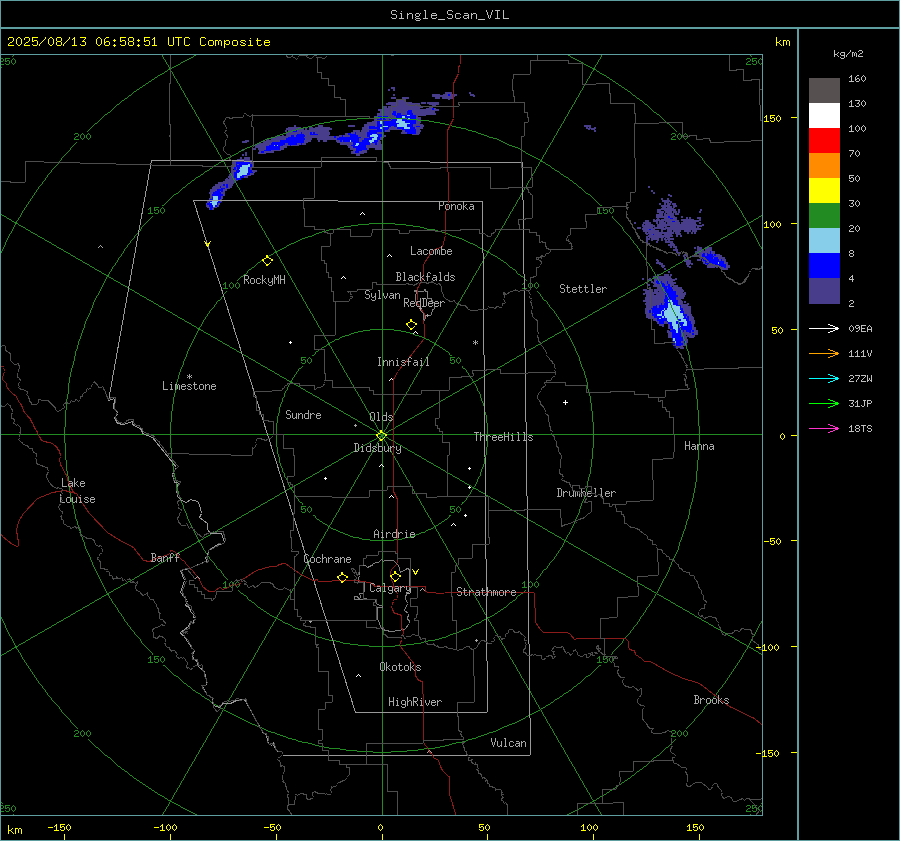900x841 pixels.
Task: Click the Olds town label
Action: click(x=381, y=417)
